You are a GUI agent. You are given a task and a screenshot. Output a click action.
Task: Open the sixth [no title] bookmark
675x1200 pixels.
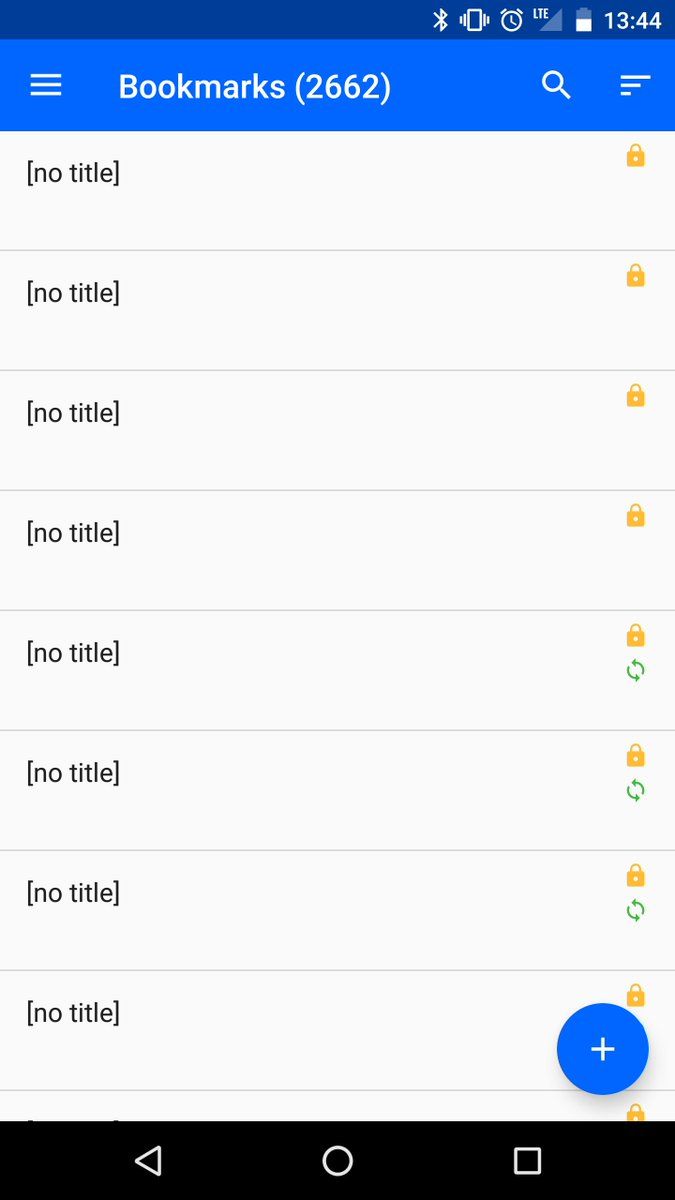pyautogui.click(x=73, y=773)
